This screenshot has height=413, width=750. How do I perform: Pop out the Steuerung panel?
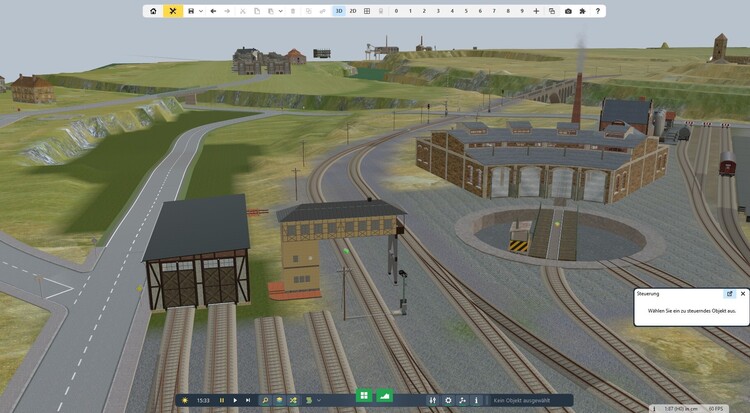730,294
